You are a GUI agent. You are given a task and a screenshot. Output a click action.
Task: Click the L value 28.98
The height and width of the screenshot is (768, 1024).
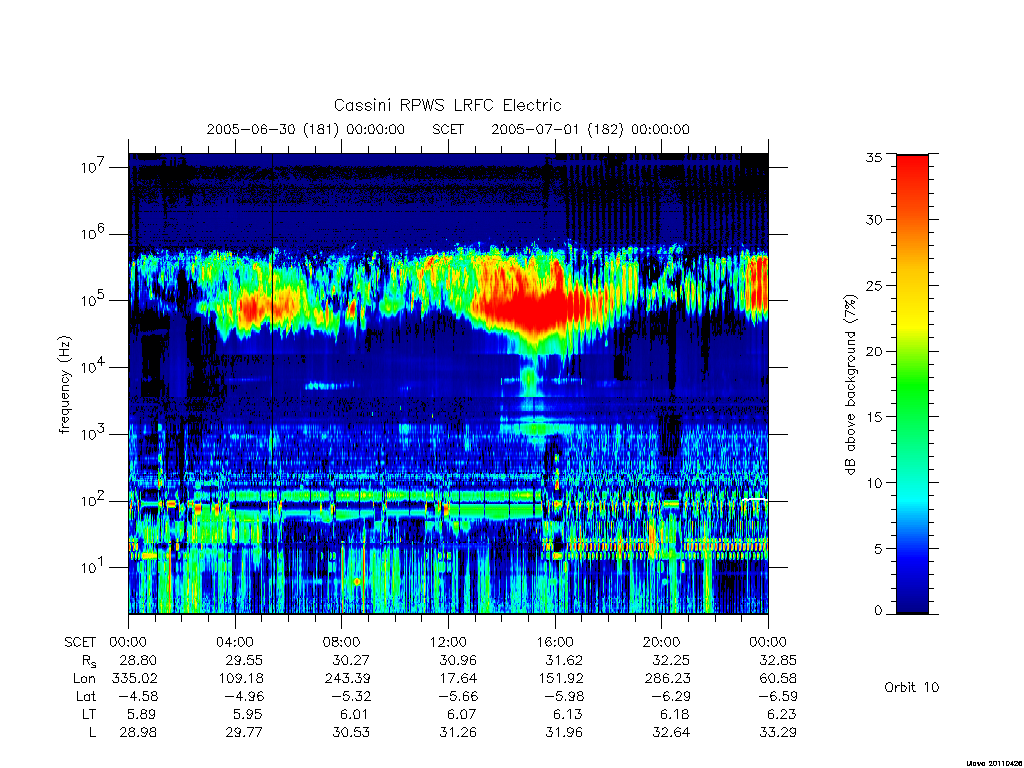pos(138,732)
